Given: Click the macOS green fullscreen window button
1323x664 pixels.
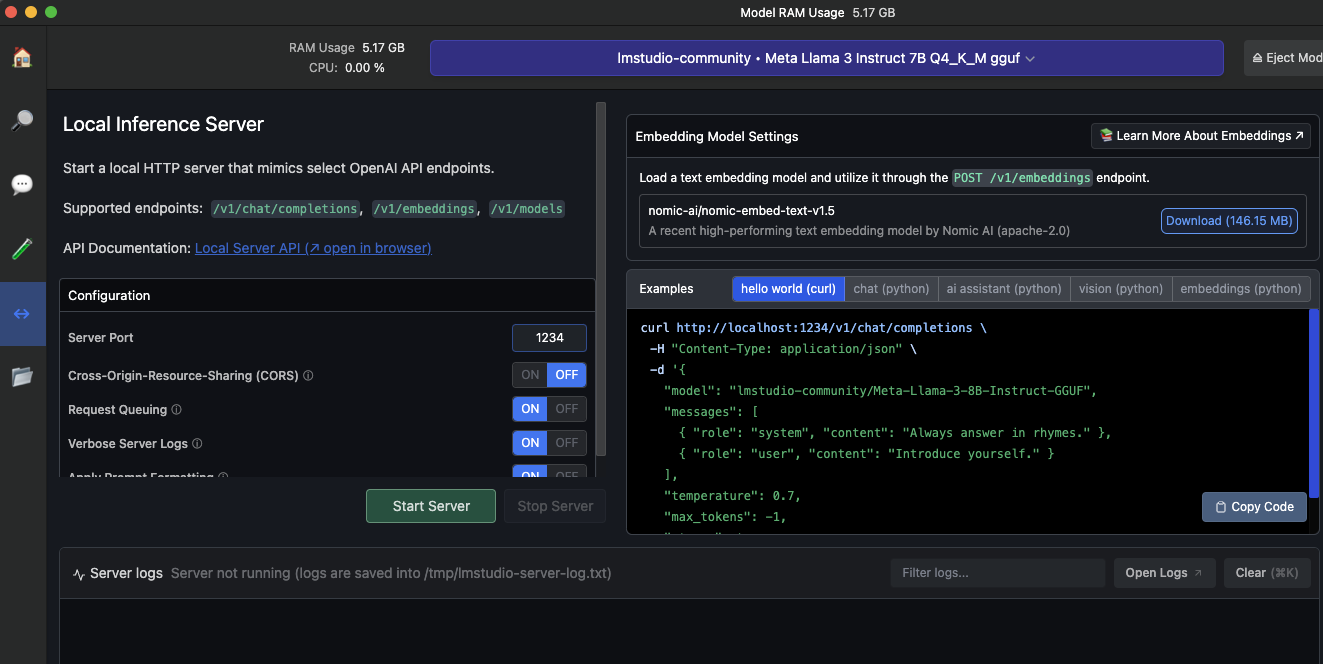Looking at the screenshot, I should click(51, 12).
